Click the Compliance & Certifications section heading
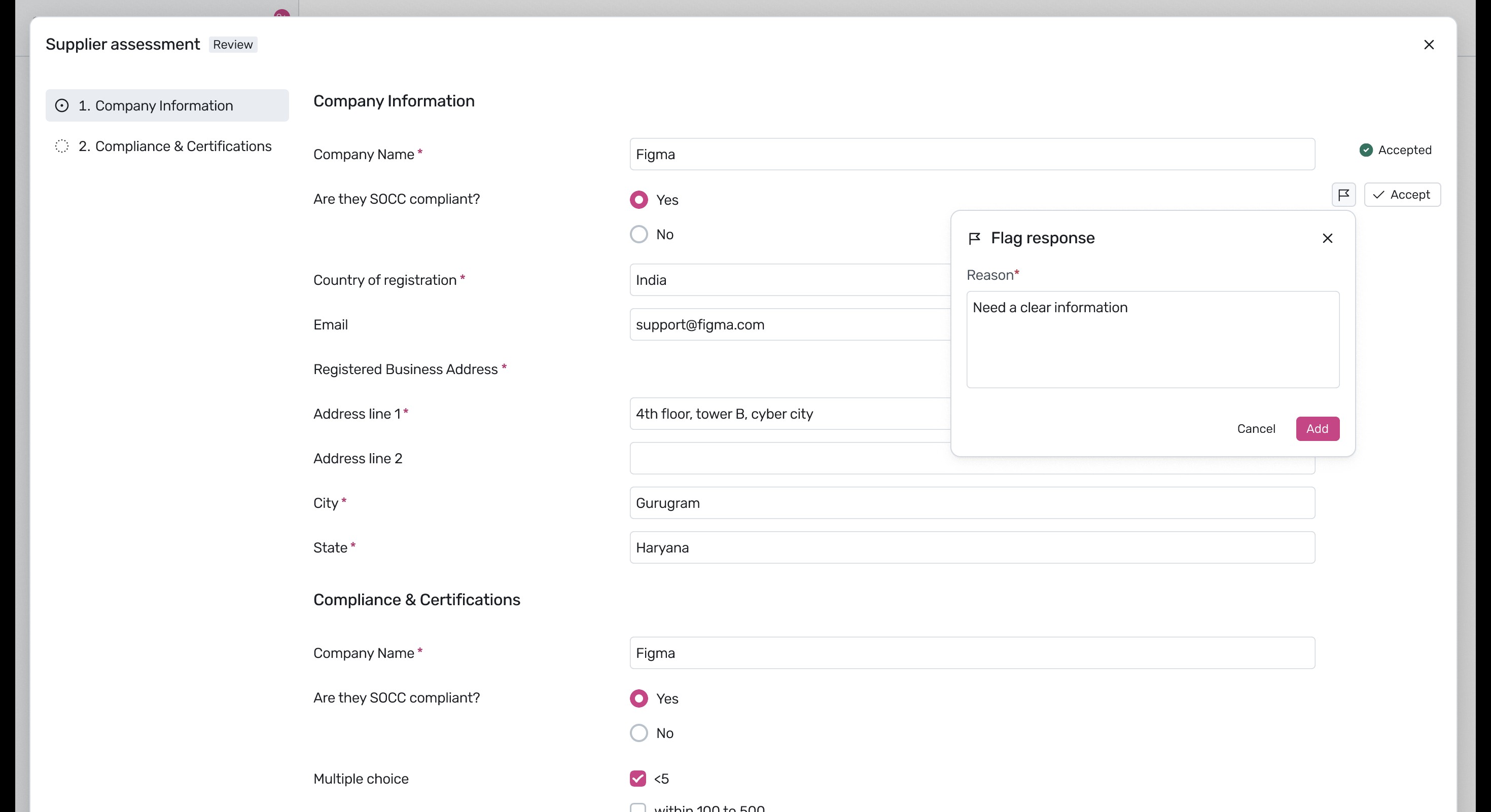 [417, 600]
